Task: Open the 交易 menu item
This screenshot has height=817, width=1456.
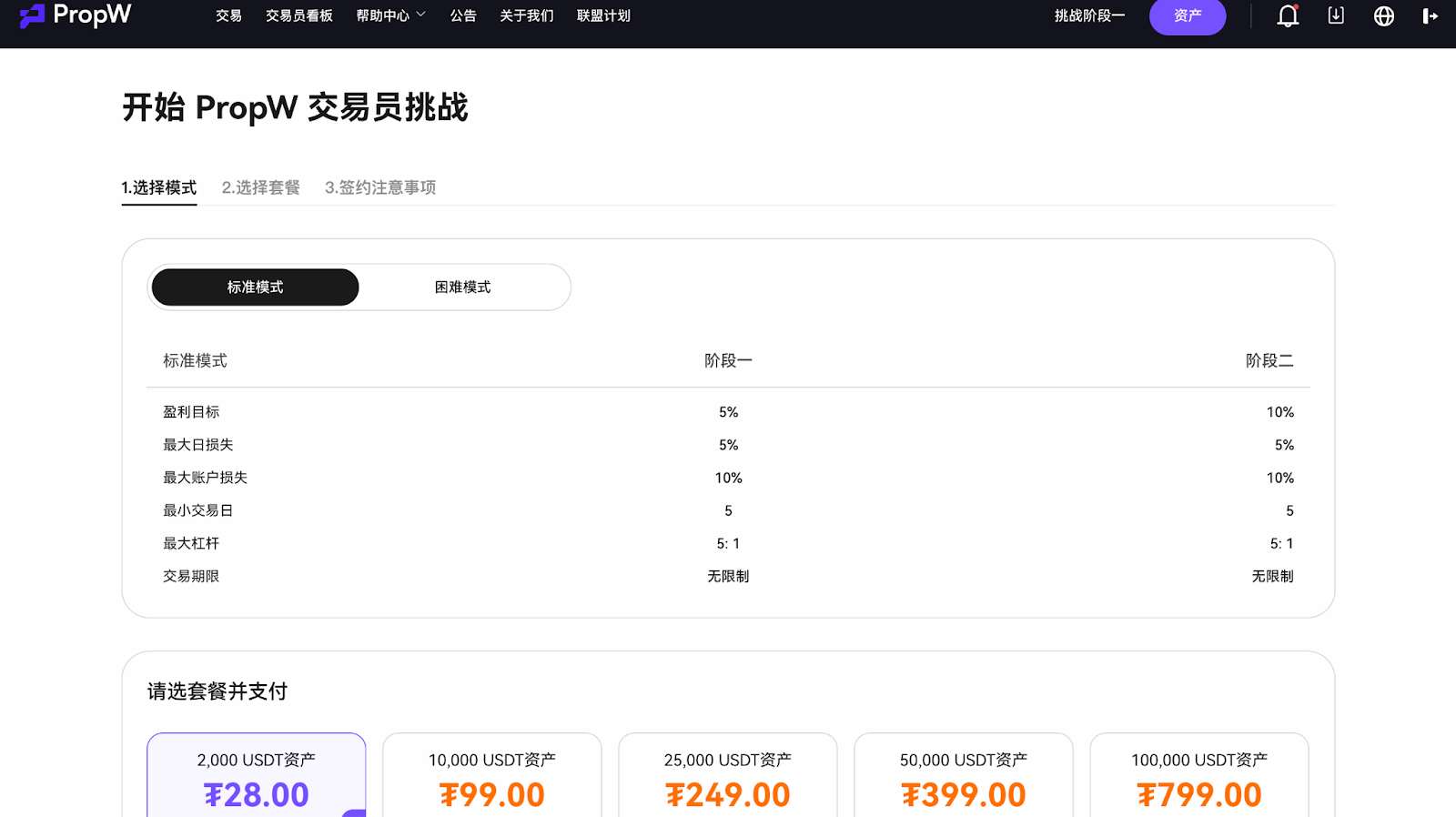Action: coord(228,15)
